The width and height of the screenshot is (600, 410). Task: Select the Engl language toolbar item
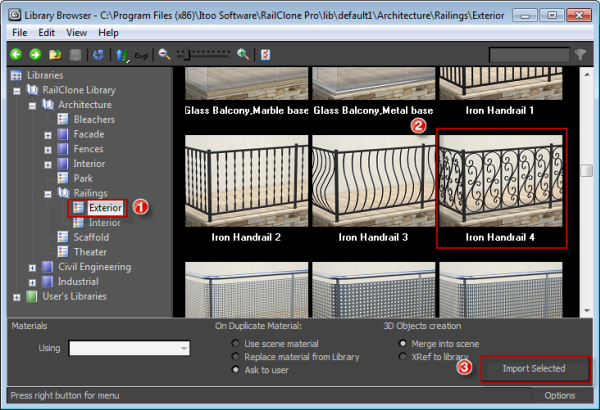[x=141, y=56]
